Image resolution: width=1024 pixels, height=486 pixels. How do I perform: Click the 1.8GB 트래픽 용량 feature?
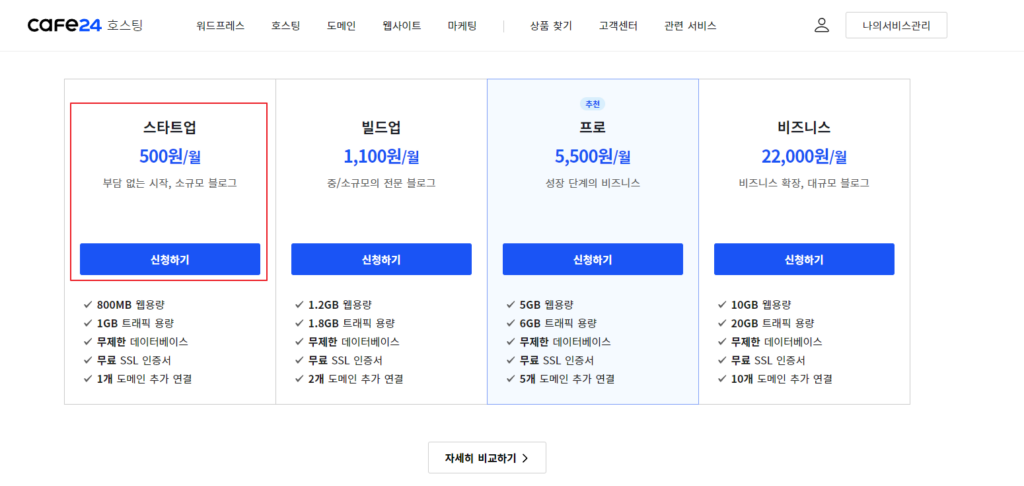344,323
